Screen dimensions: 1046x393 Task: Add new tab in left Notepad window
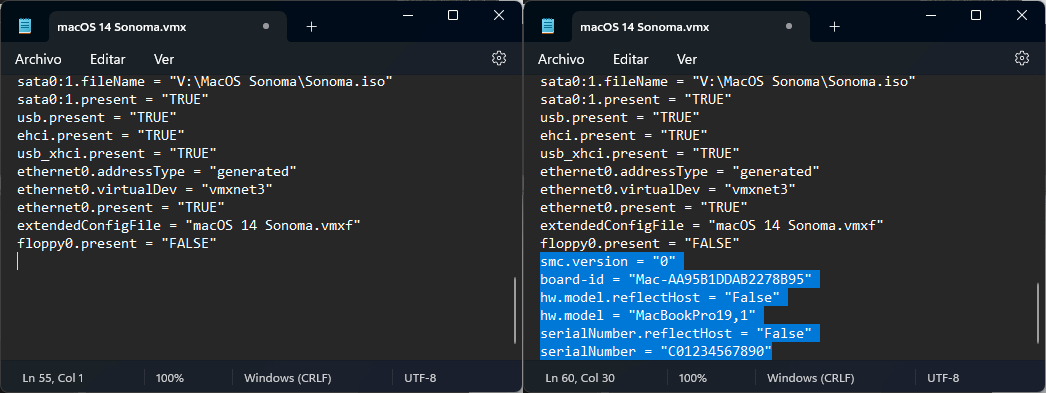coord(312,27)
